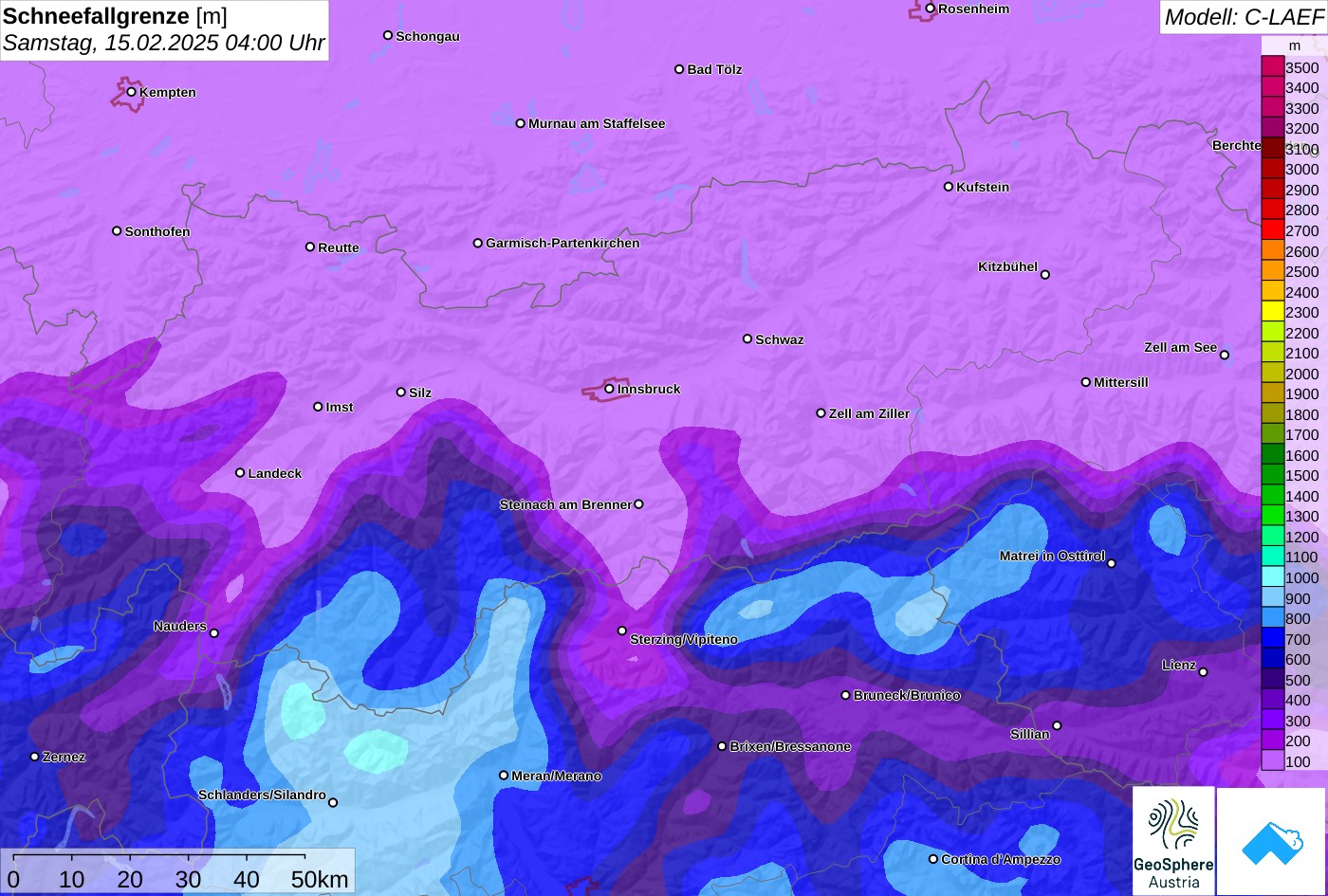
Task: Click the Kufstein location marker
Action: [x=949, y=187]
